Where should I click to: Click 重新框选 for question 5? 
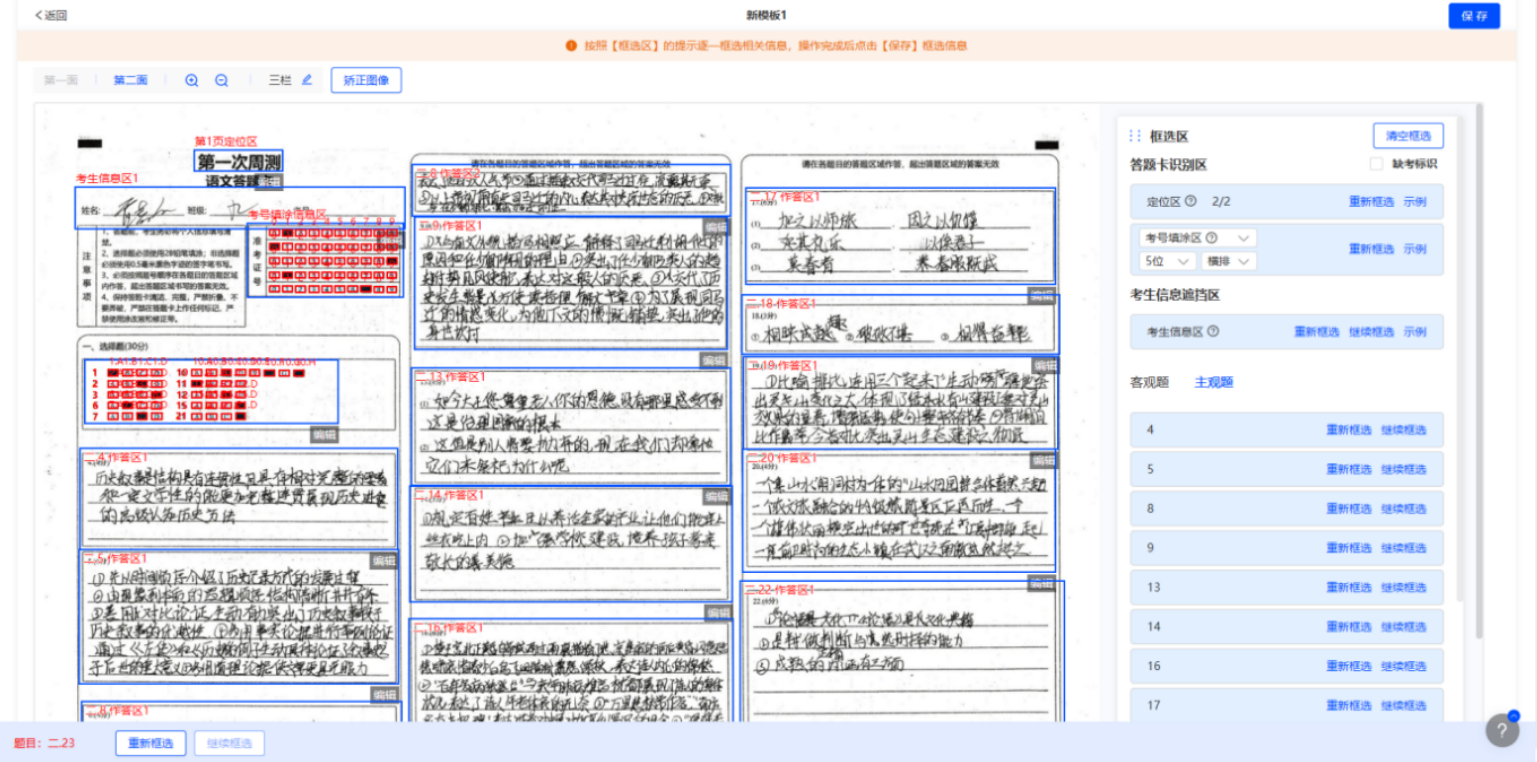[1349, 469]
